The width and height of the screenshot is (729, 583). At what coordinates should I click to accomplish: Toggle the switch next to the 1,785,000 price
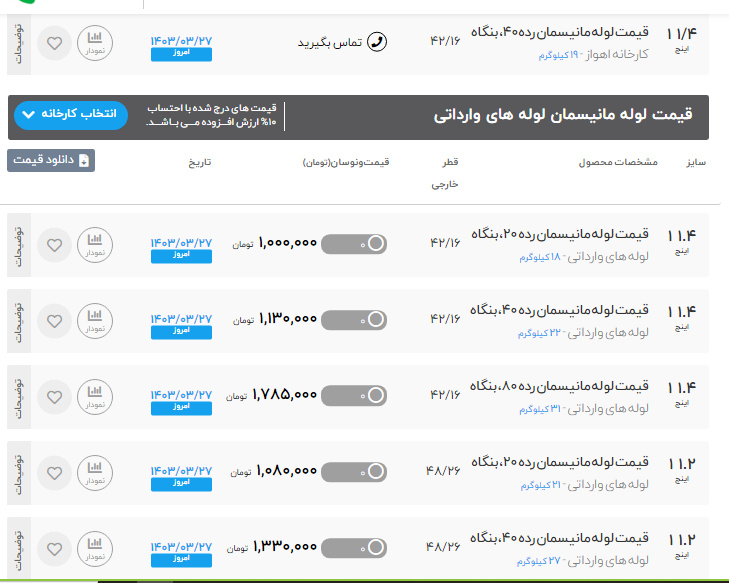pyautogui.click(x=354, y=395)
